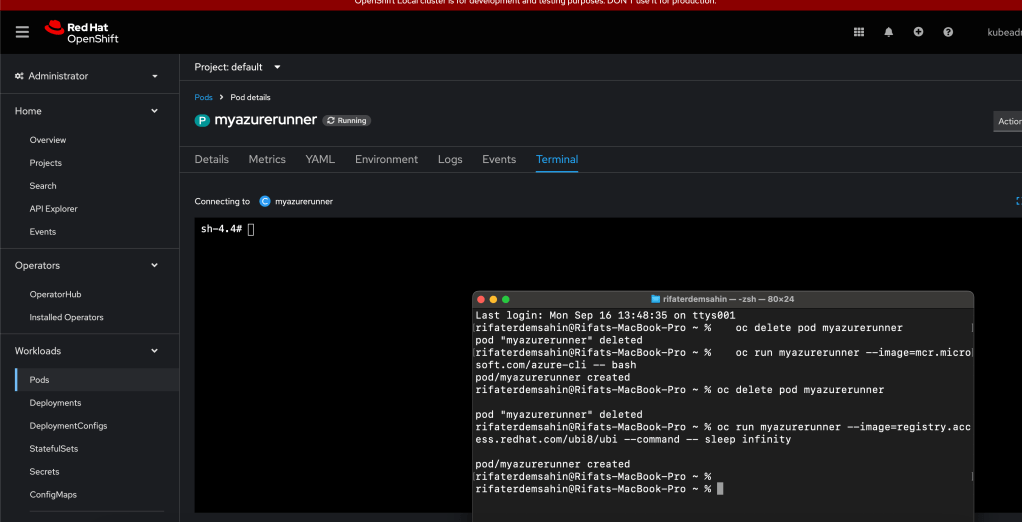Close the macOS zsh Terminal window
1022x522 pixels.
(481, 299)
